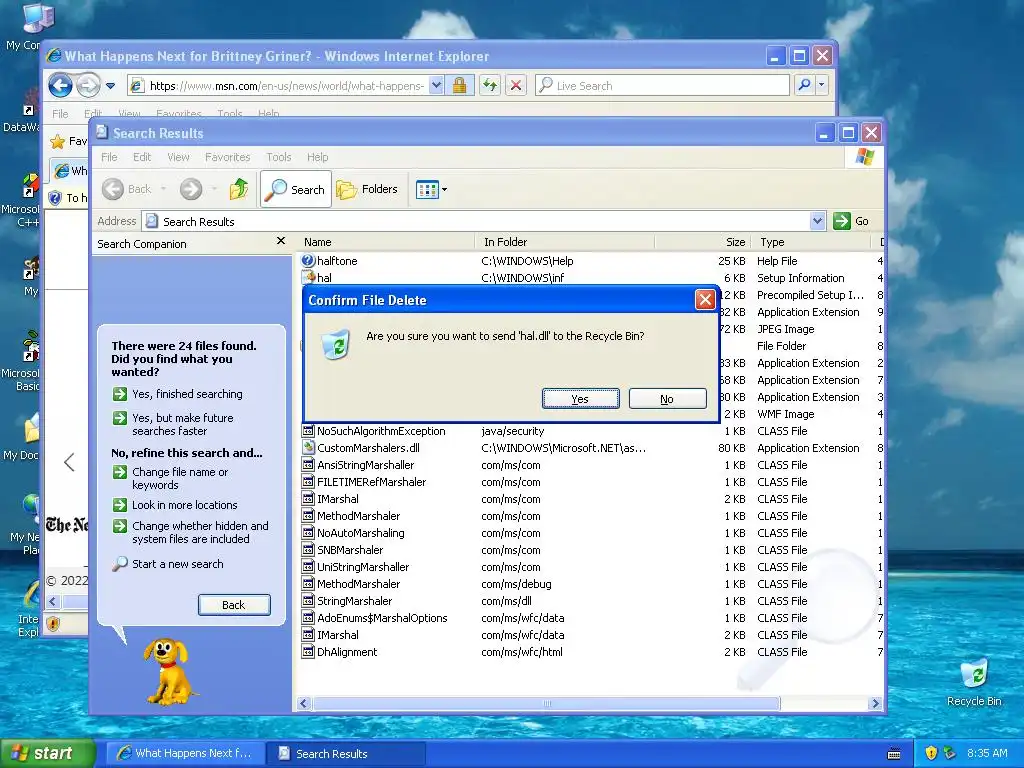The height and width of the screenshot is (768, 1024).
Task: Open the View menu in Search Results
Action: [178, 157]
